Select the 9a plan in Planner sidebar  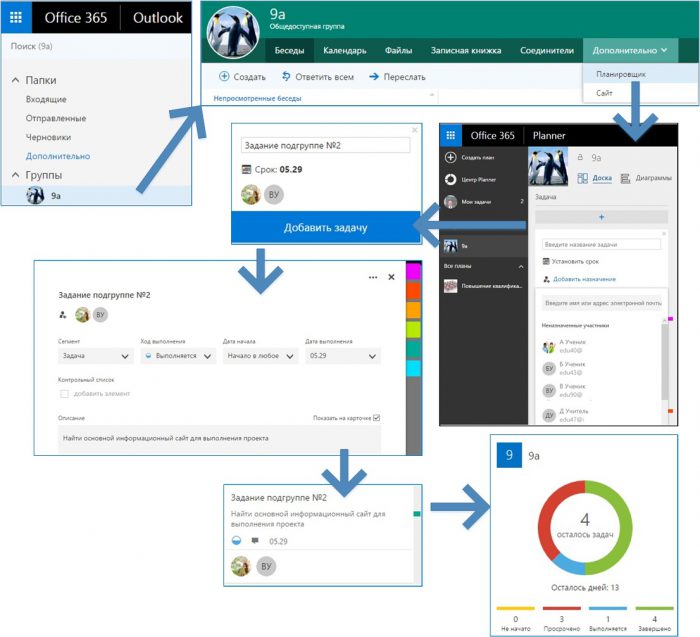tap(483, 246)
